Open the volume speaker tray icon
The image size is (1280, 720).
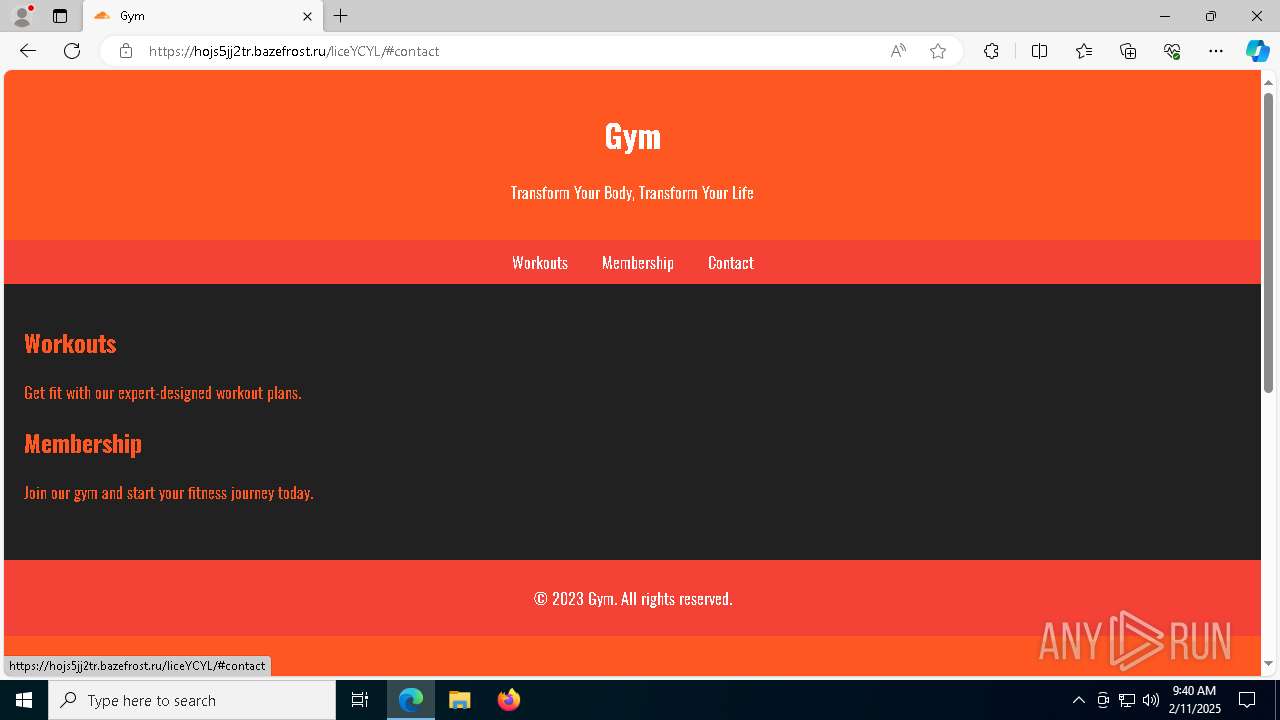click(x=1151, y=700)
